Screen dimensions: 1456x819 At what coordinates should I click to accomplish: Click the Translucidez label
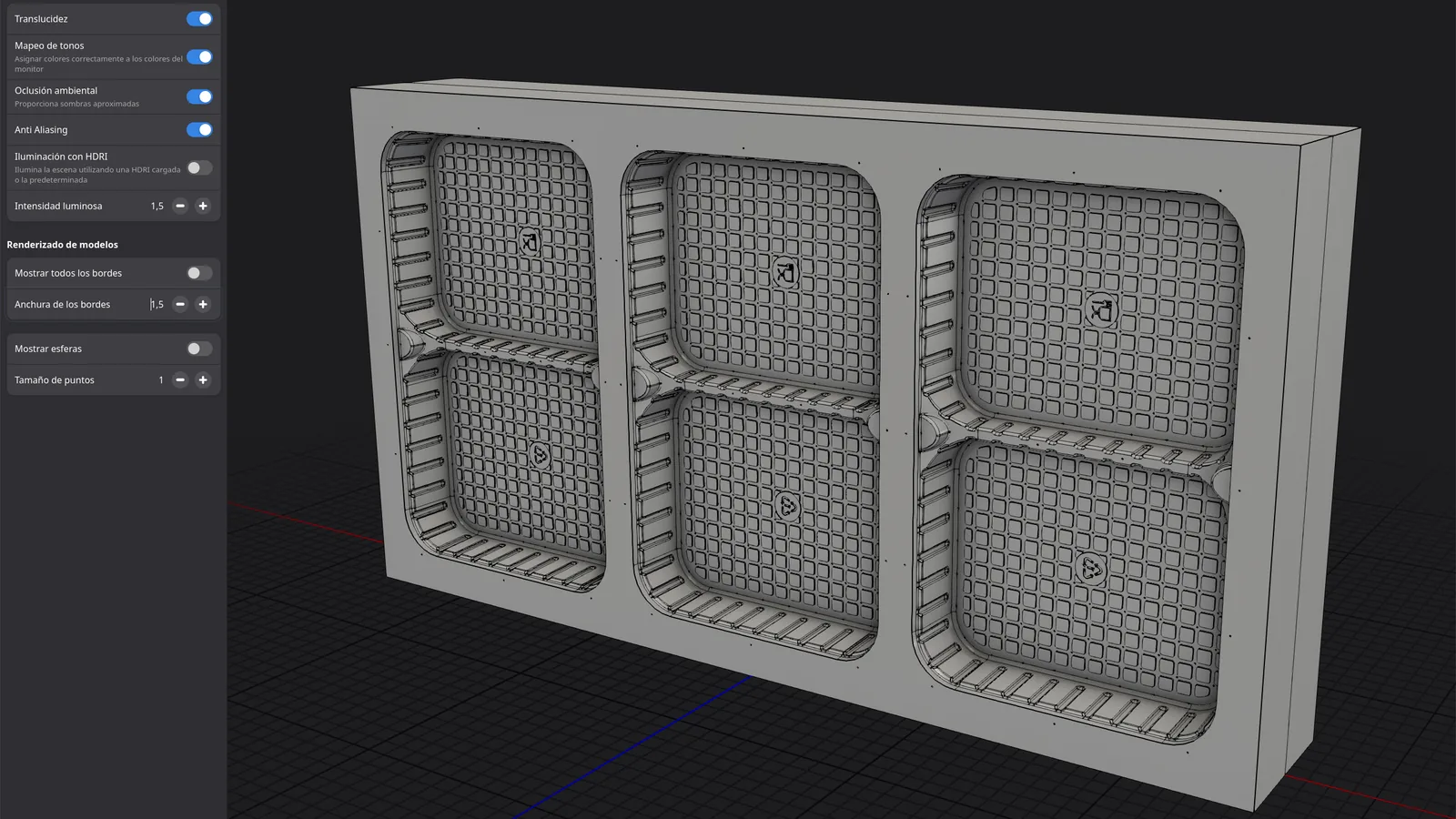pyautogui.click(x=41, y=19)
